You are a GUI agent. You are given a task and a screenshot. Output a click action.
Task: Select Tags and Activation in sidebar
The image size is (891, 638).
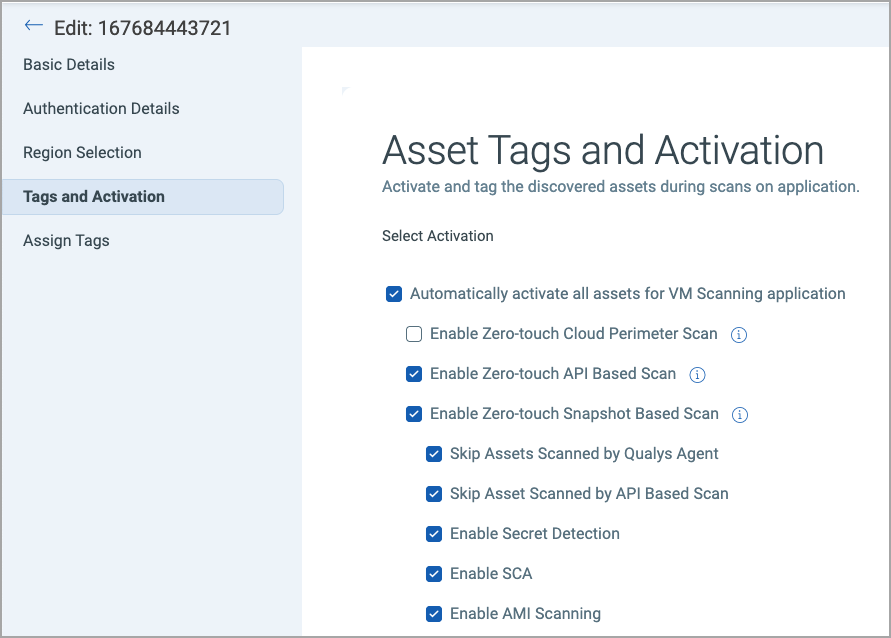pyautogui.click(x=94, y=197)
